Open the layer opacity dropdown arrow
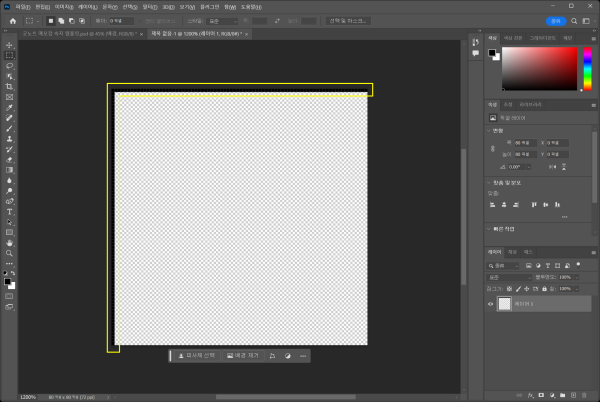 coord(577,277)
